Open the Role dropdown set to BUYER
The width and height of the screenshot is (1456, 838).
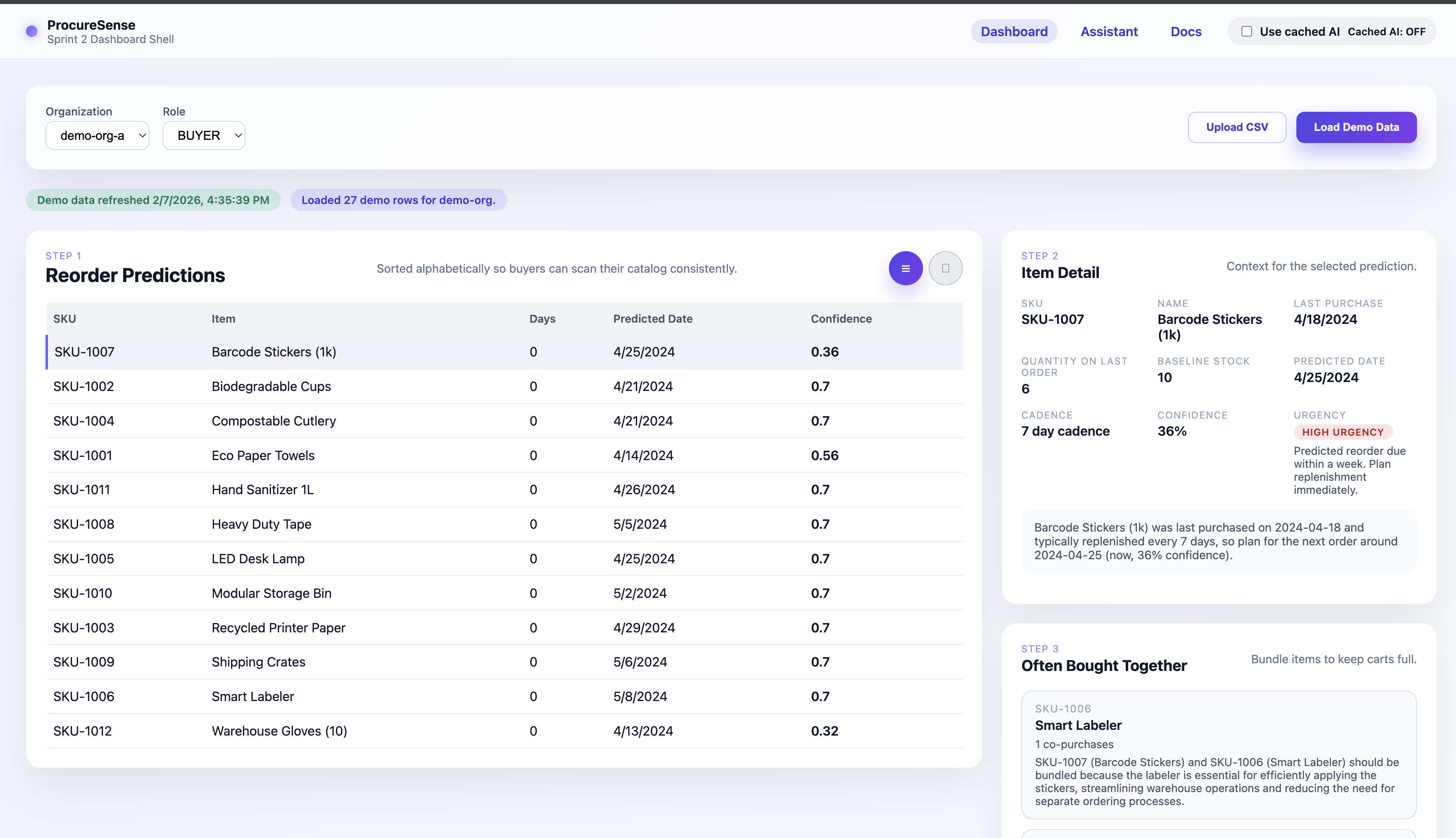point(204,135)
